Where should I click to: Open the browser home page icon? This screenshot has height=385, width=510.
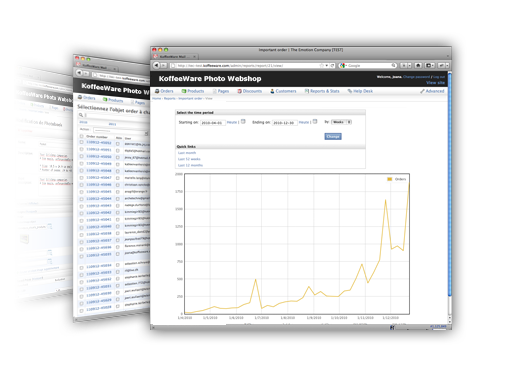418,66
